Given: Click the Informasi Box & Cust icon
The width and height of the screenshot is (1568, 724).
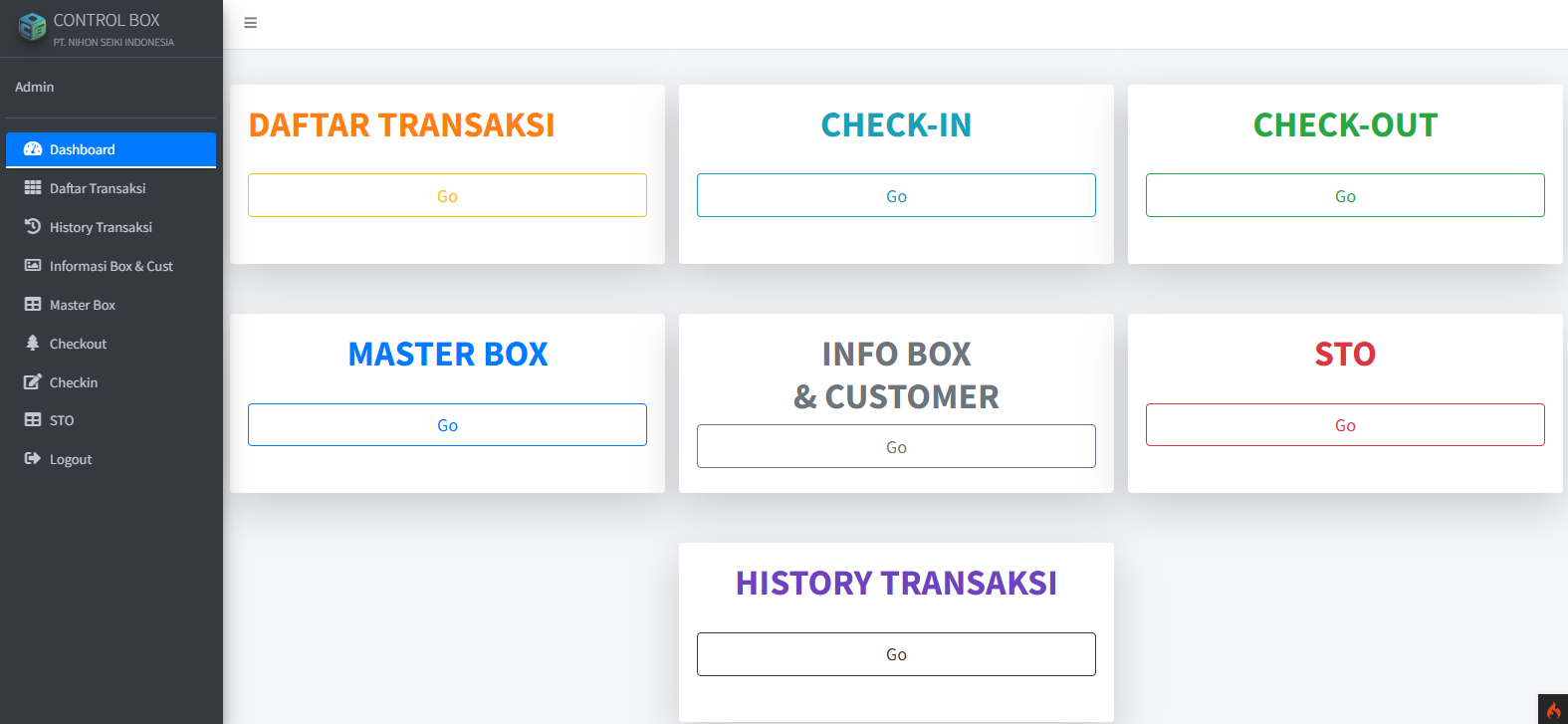Looking at the screenshot, I should [33, 266].
